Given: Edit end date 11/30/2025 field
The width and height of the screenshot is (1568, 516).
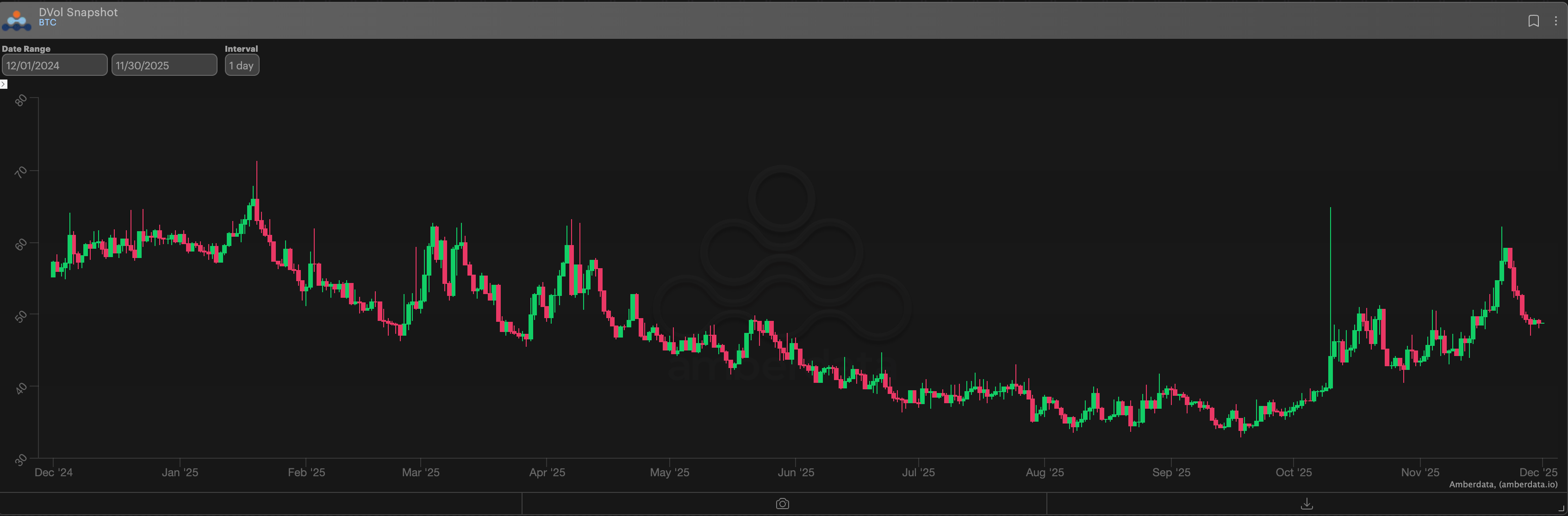Looking at the screenshot, I should 164,65.
